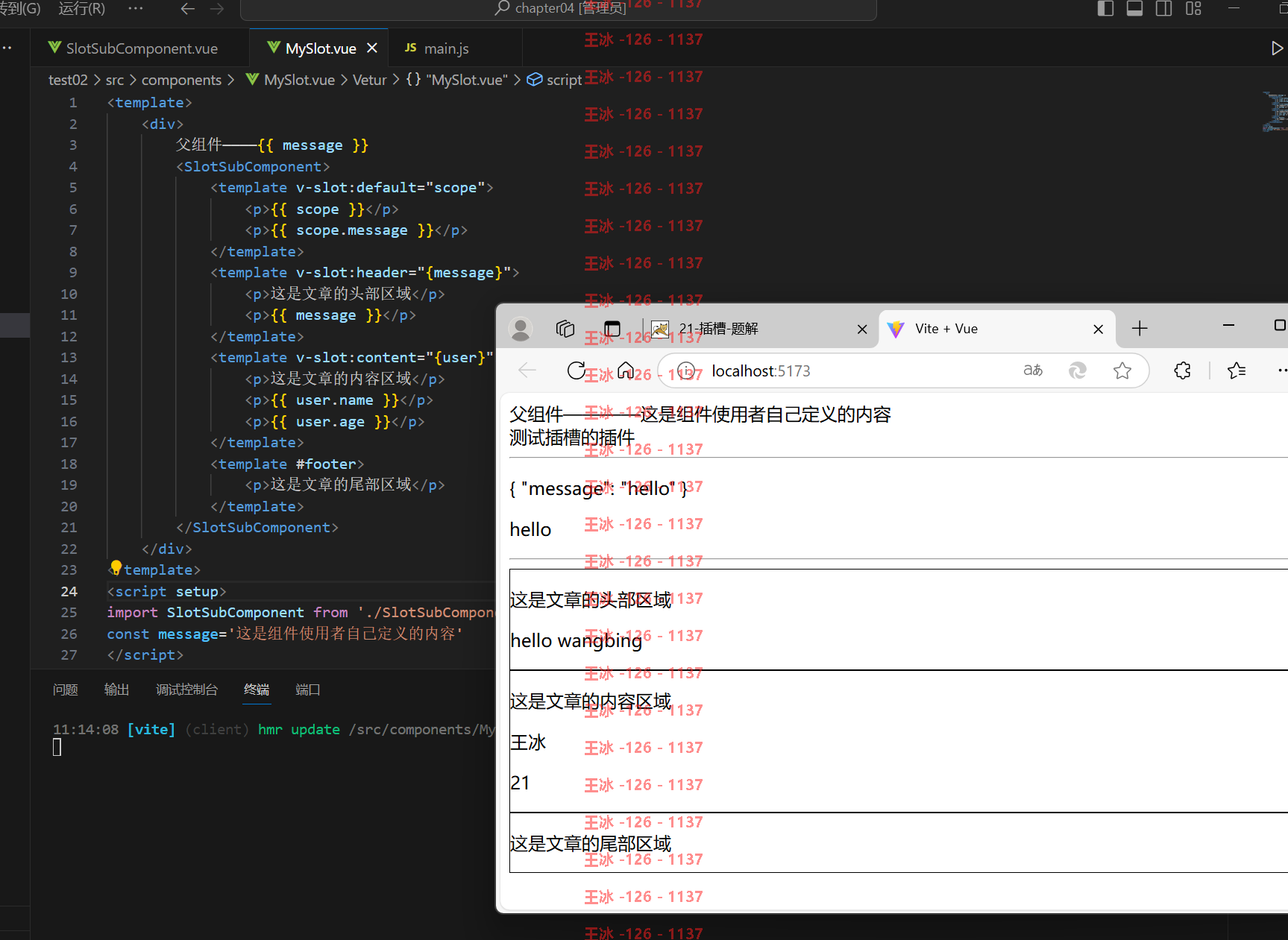Open the favorites list icon
Screen dimensions: 1288x940
pyautogui.click(x=1237, y=370)
